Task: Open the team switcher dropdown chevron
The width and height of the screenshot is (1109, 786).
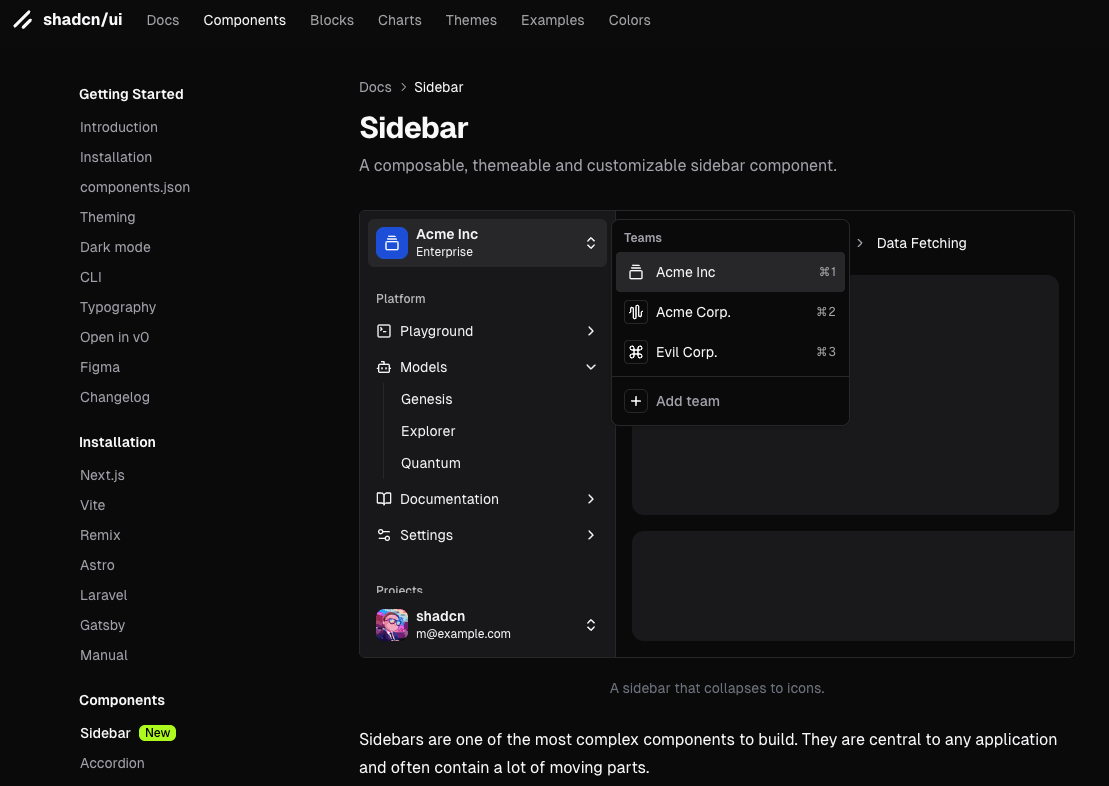Action: [591, 243]
